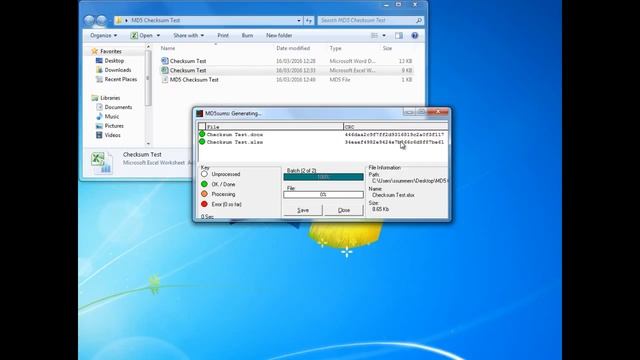
Task: Select the Favorites tree item
Action: [x=111, y=51]
